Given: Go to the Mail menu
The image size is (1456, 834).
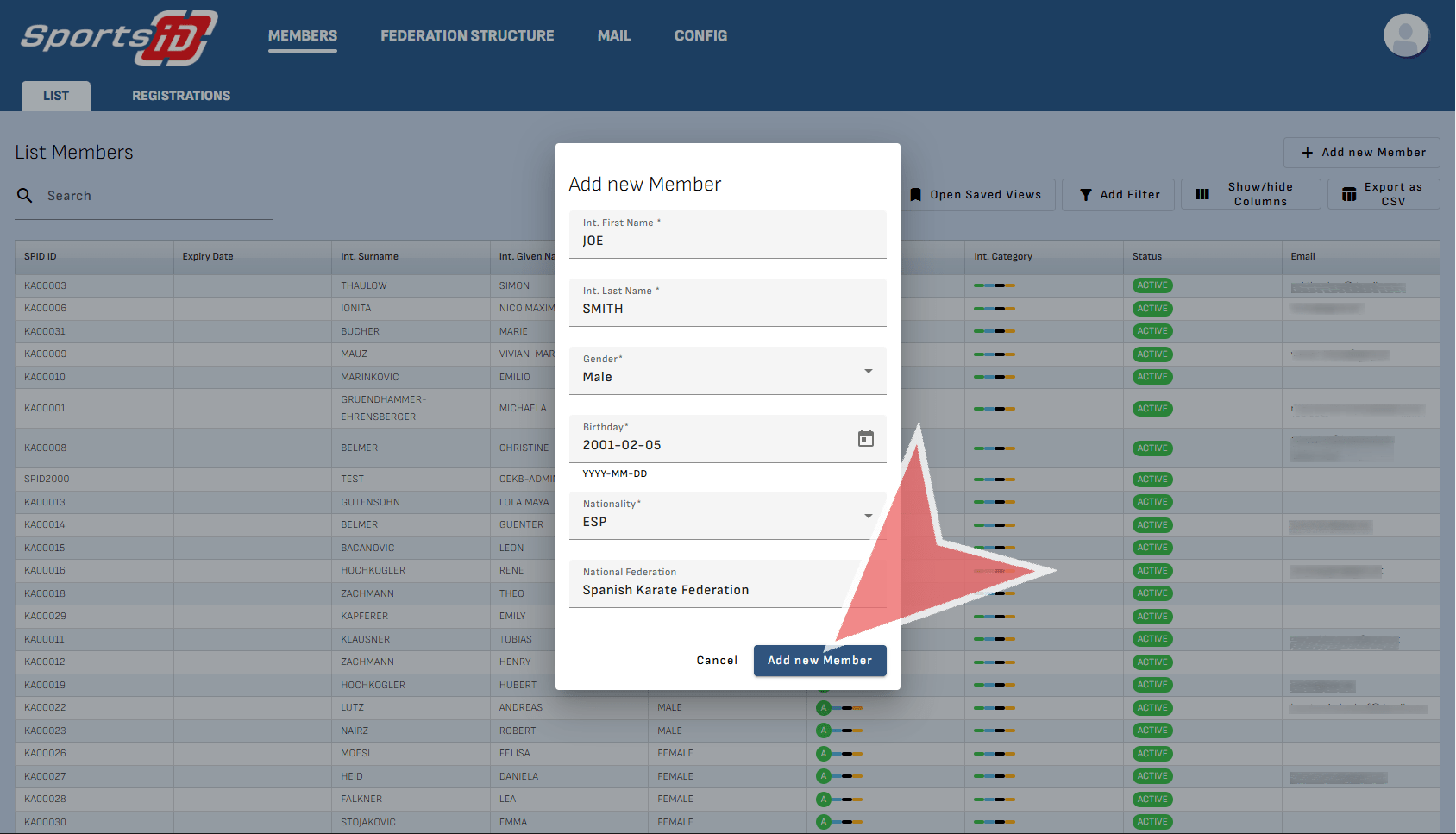Looking at the screenshot, I should (614, 36).
